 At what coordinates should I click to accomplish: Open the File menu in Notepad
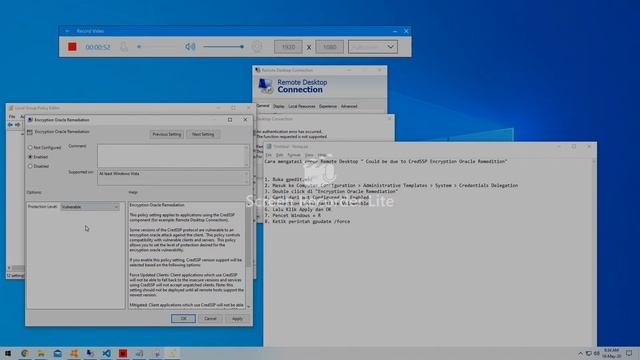(x=269, y=155)
